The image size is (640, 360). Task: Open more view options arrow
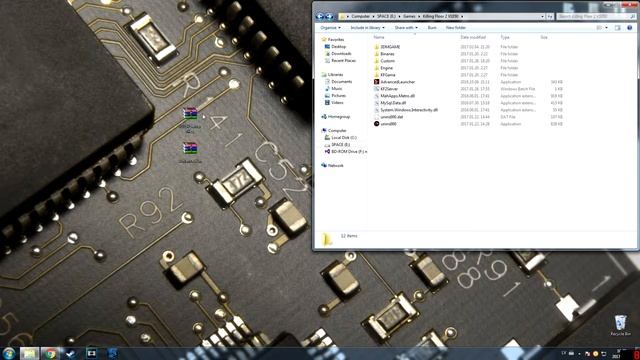point(606,28)
